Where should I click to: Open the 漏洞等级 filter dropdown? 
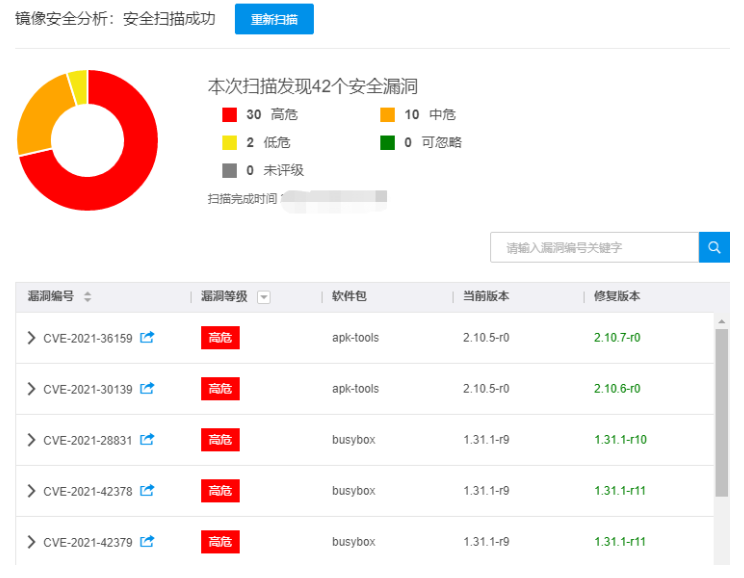(264, 297)
